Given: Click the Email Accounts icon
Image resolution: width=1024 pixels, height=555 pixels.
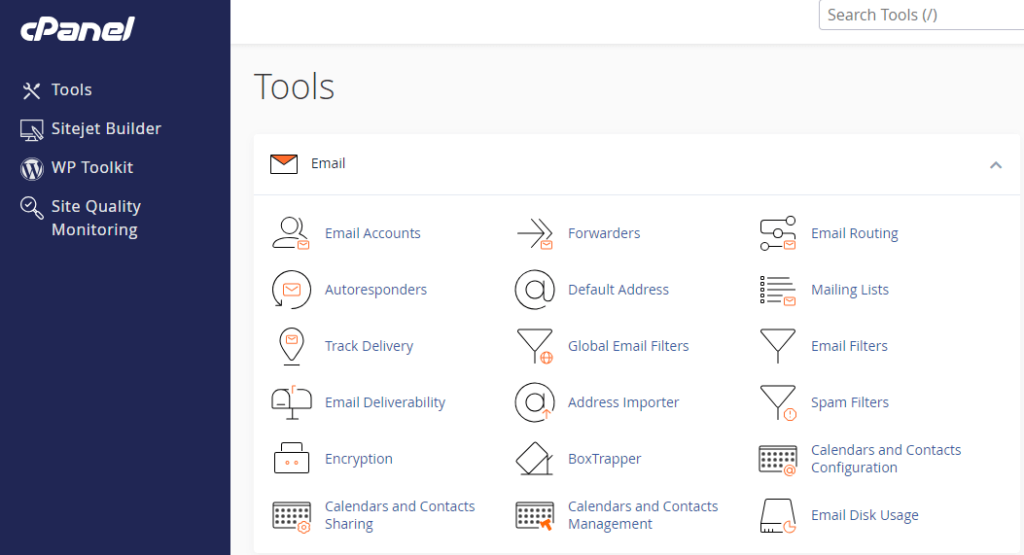Looking at the screenshot, I should click(291, 233).
